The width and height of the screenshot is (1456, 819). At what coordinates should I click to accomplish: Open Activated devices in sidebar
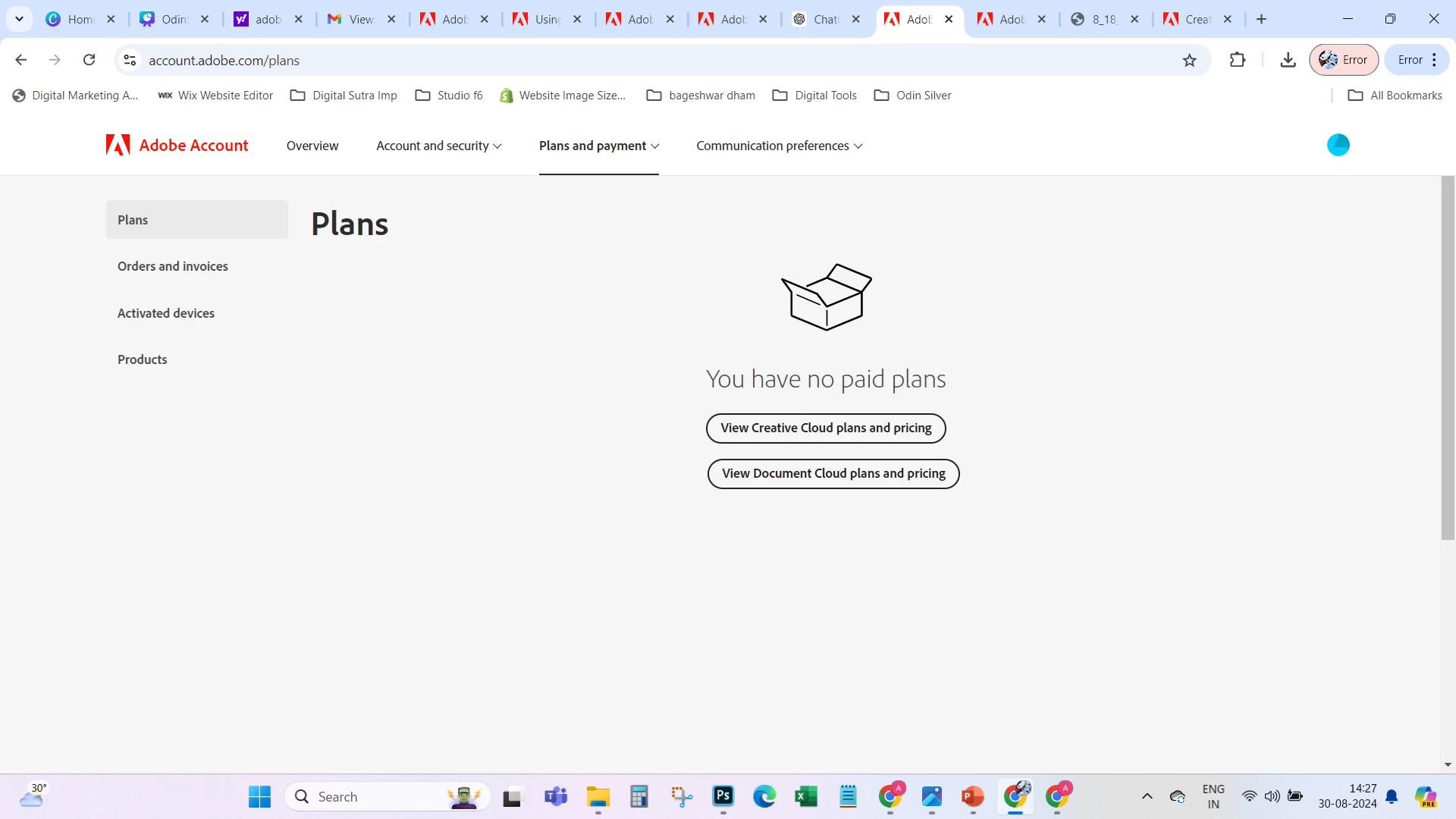coord(166,313)
